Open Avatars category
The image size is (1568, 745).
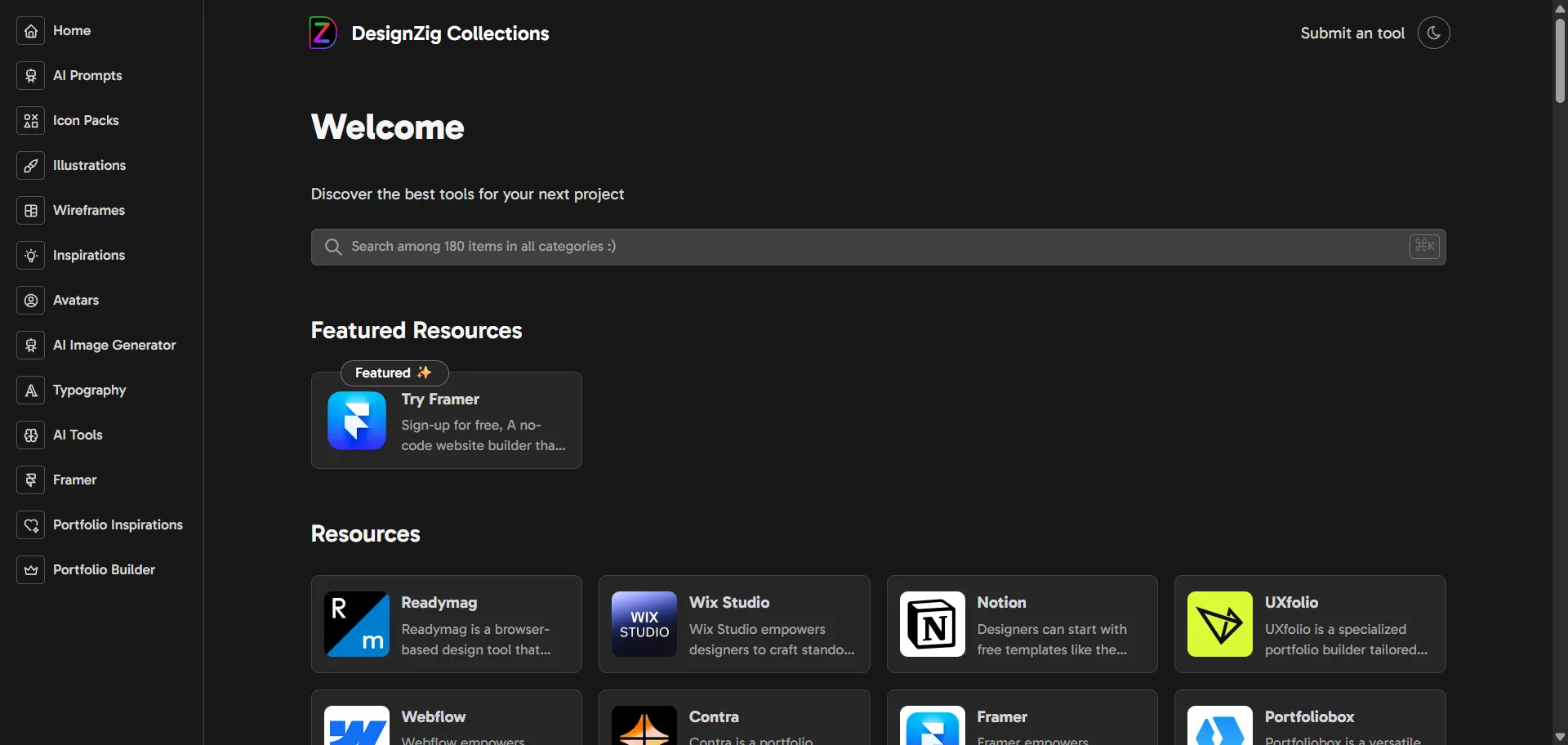[x=76, y=301]
